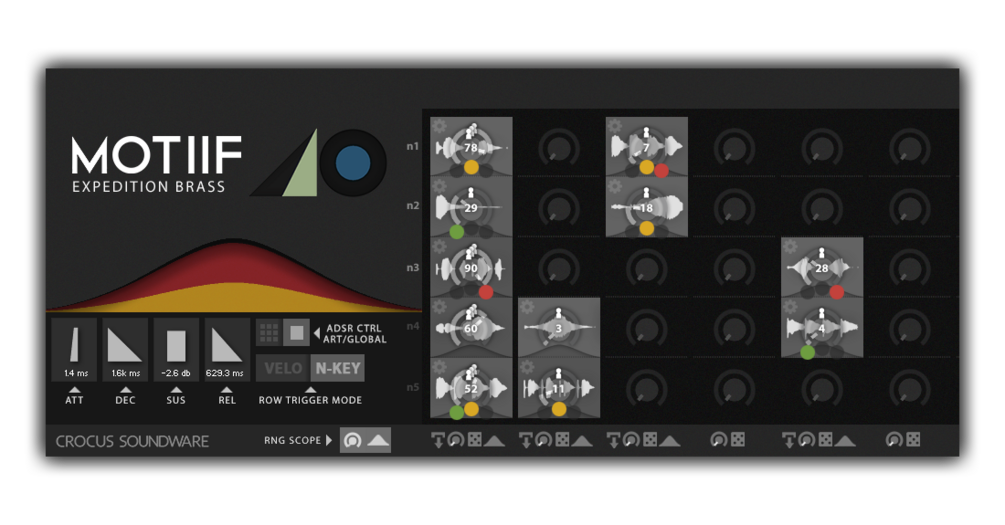The image size is (1005, 525).
Task: Select the RNG scope envelope triangle option
Action: click(x=378, y=440)
